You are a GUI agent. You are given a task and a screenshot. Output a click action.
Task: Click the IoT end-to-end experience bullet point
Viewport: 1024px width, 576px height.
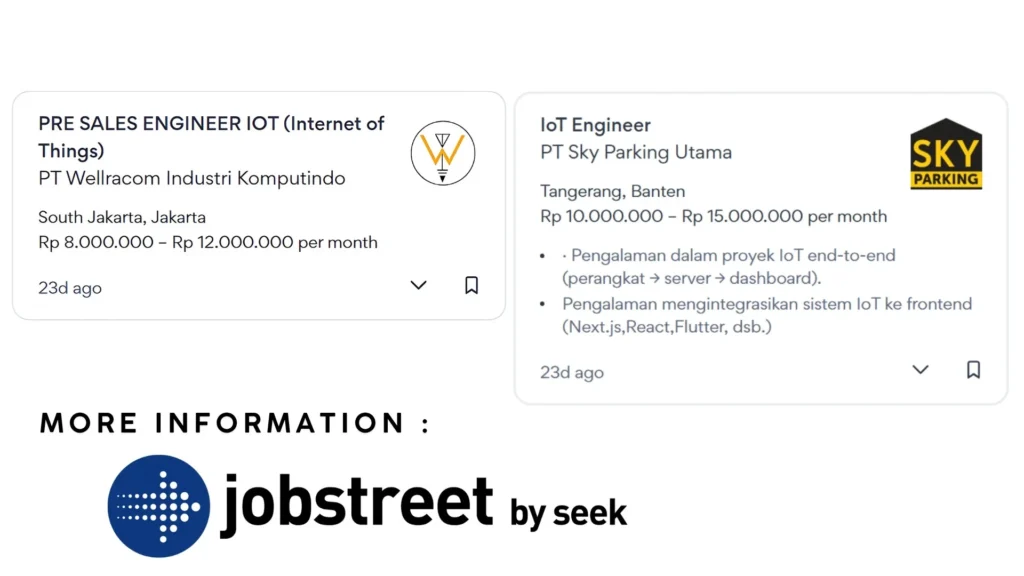tap(728, 266)
